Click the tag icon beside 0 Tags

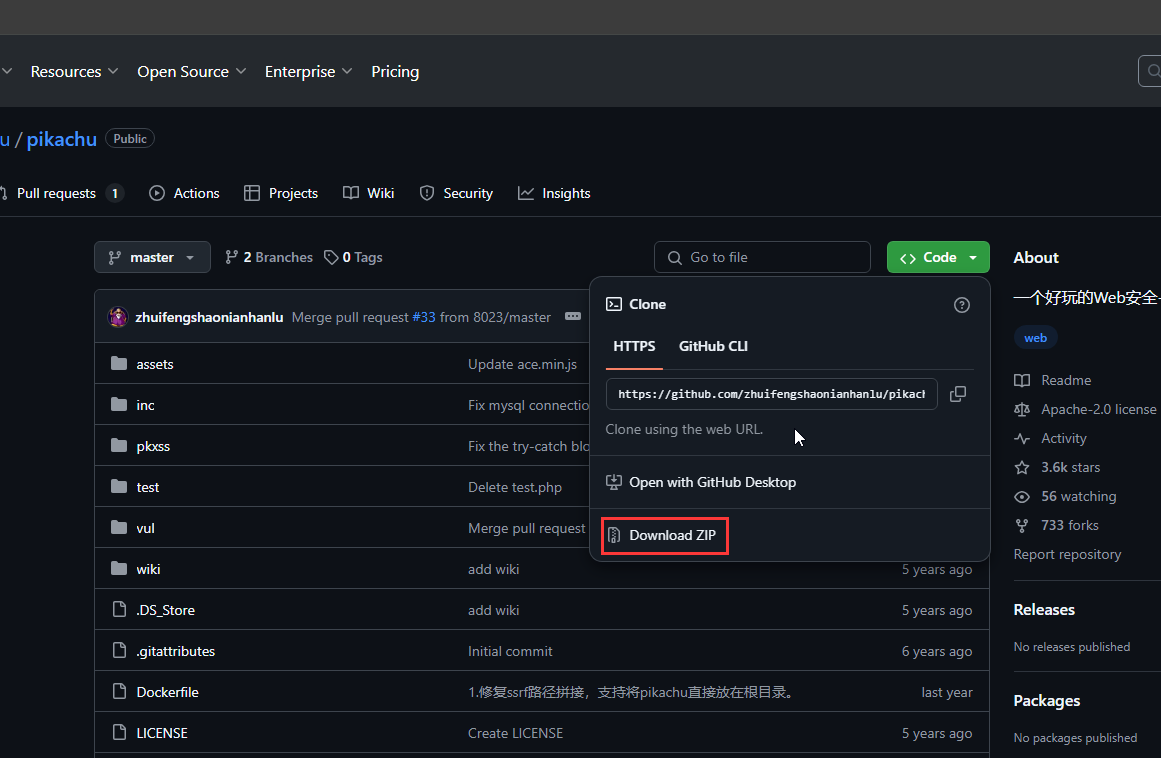tap(331, 257)
